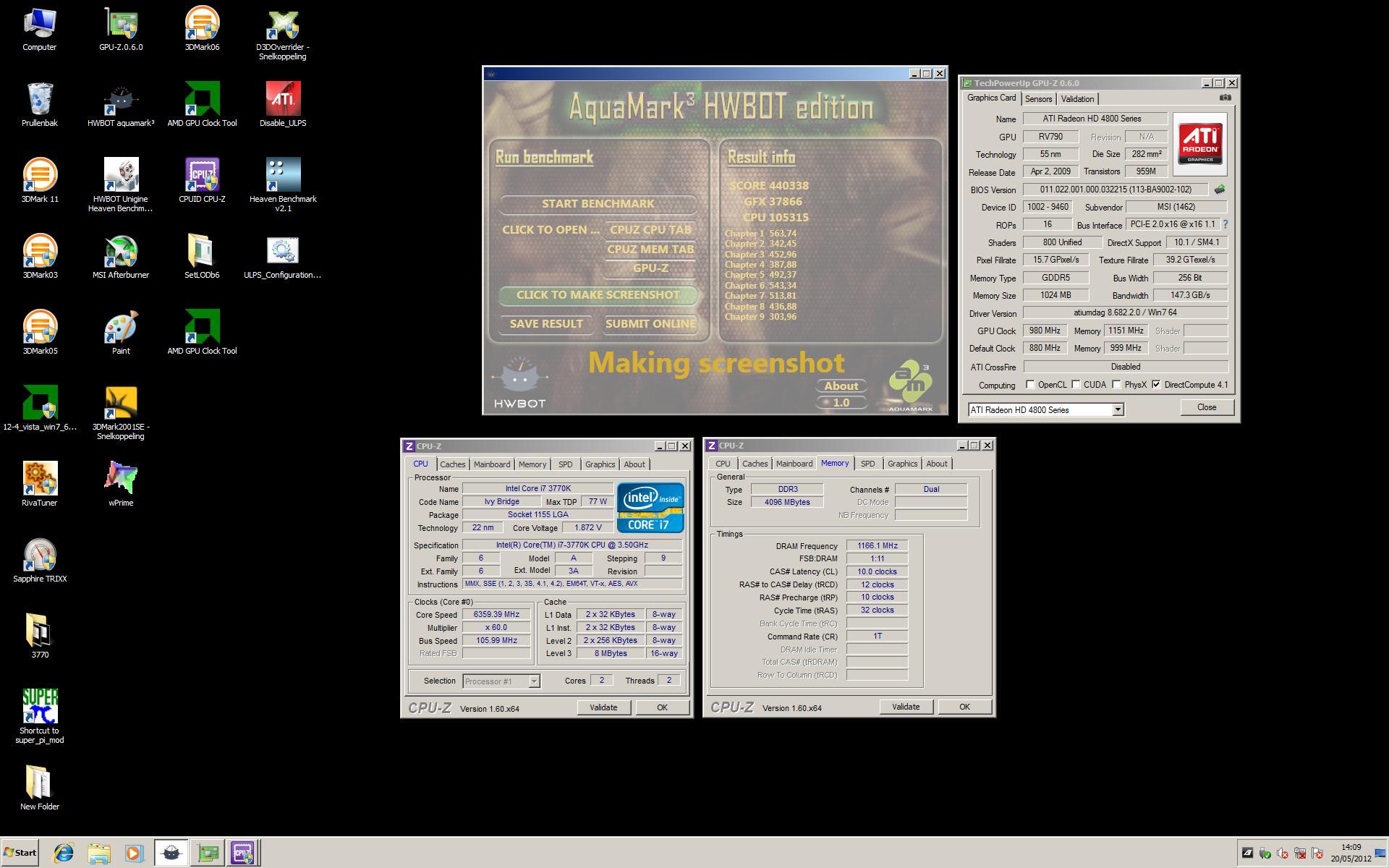This screenshot has width=1389, height=868.
Task: Click START BENCHMARK in AquaMark
Action: tap(598, 204)
